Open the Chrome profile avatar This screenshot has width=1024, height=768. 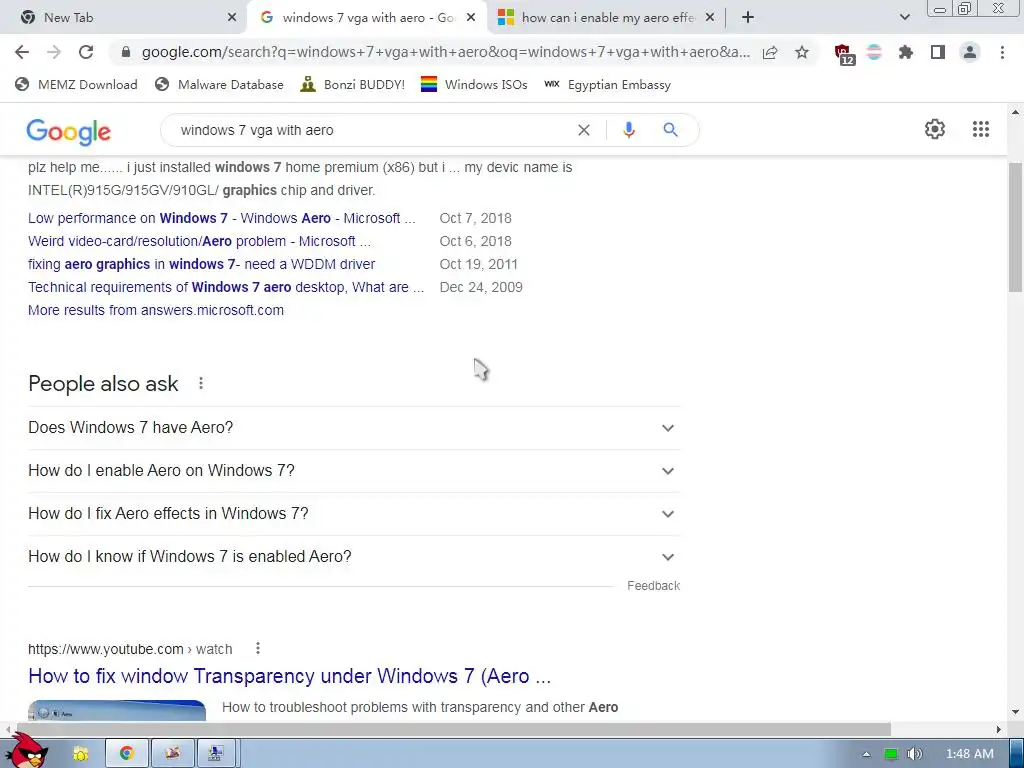970,52
